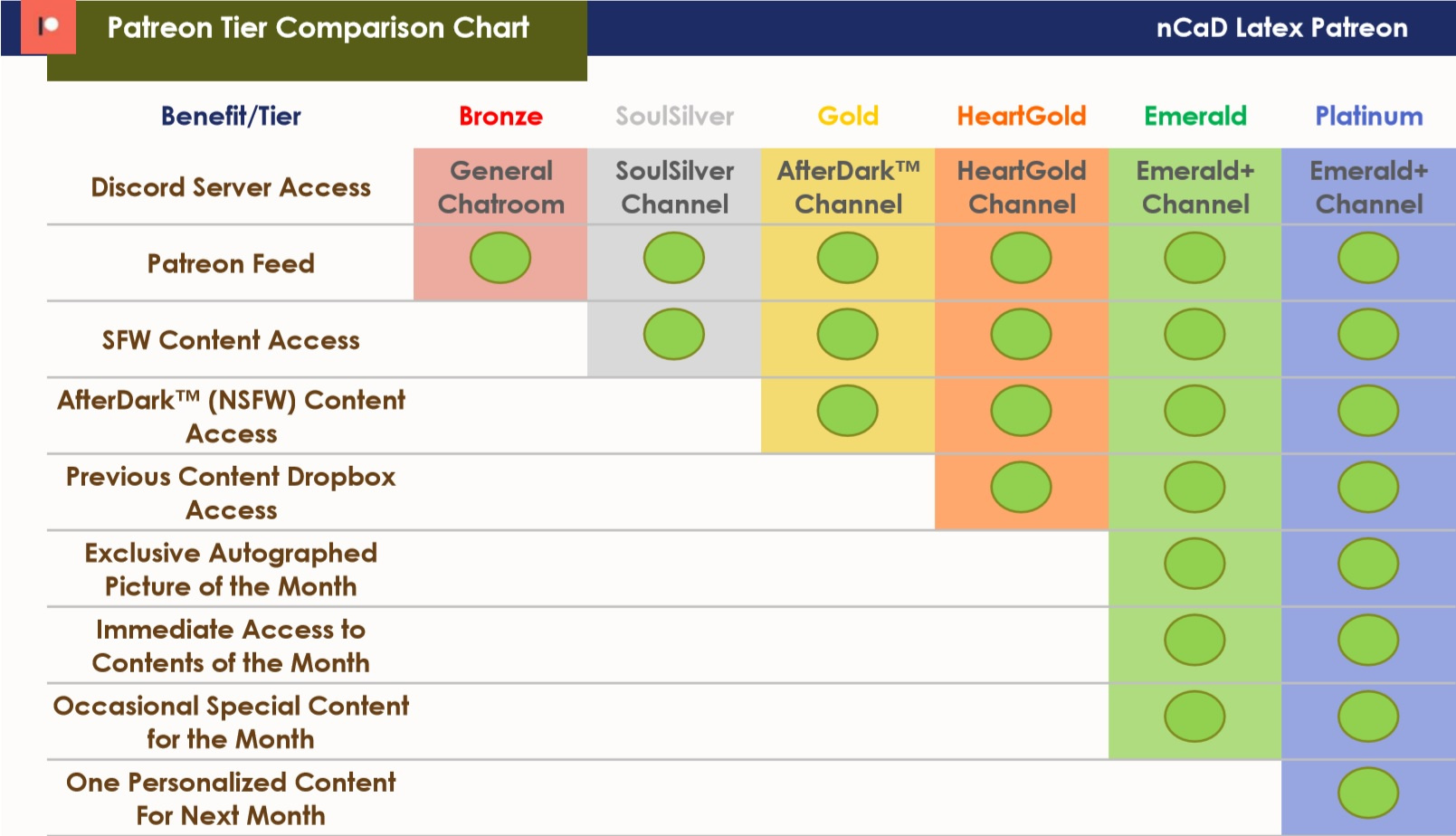Click the Patreon logo icon

pos(49,27)
